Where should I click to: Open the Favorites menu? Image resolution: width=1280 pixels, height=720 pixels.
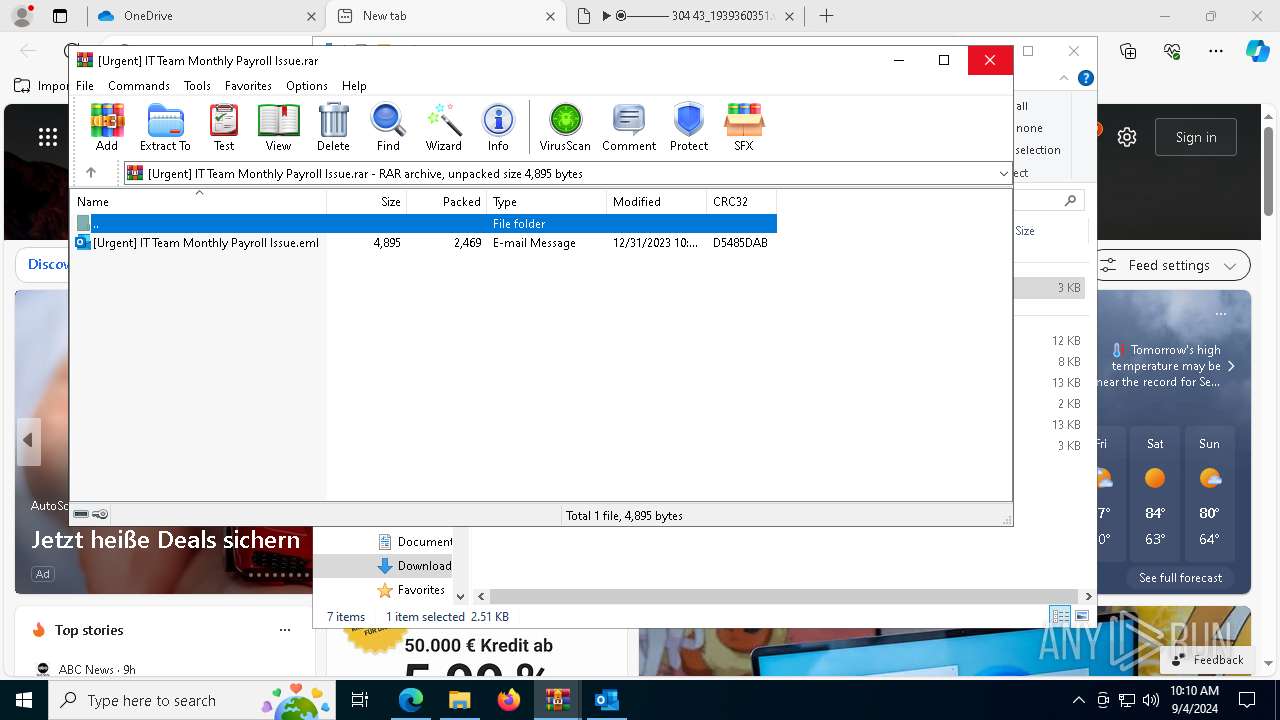(x=248, y=86)
